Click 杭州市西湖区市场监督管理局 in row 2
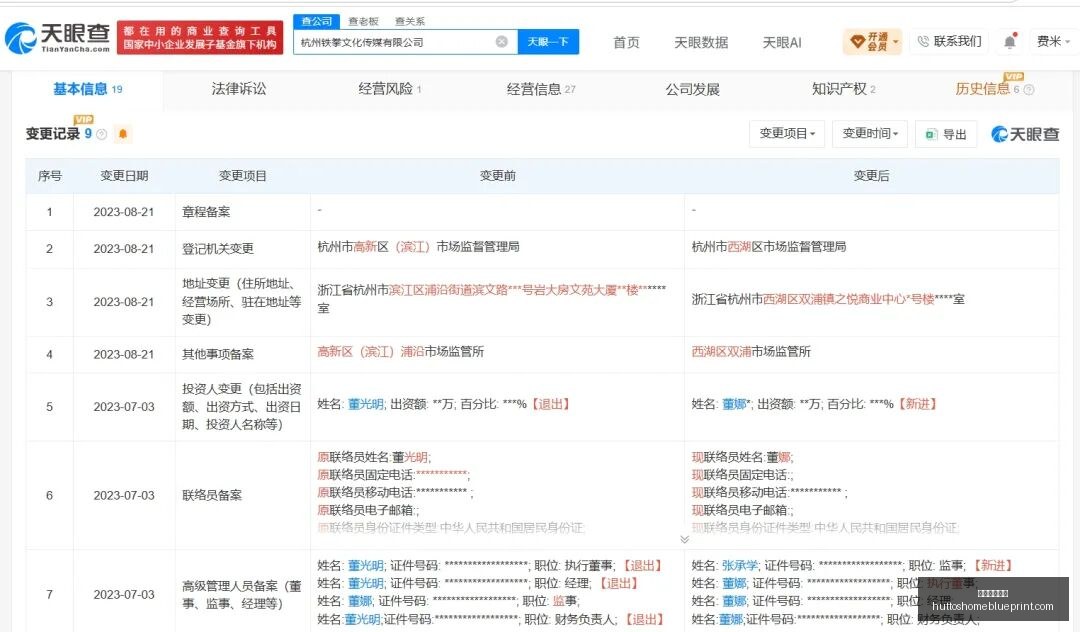Image resolution: width=1080 pixels, height=632 pixels. coord(769,246)
